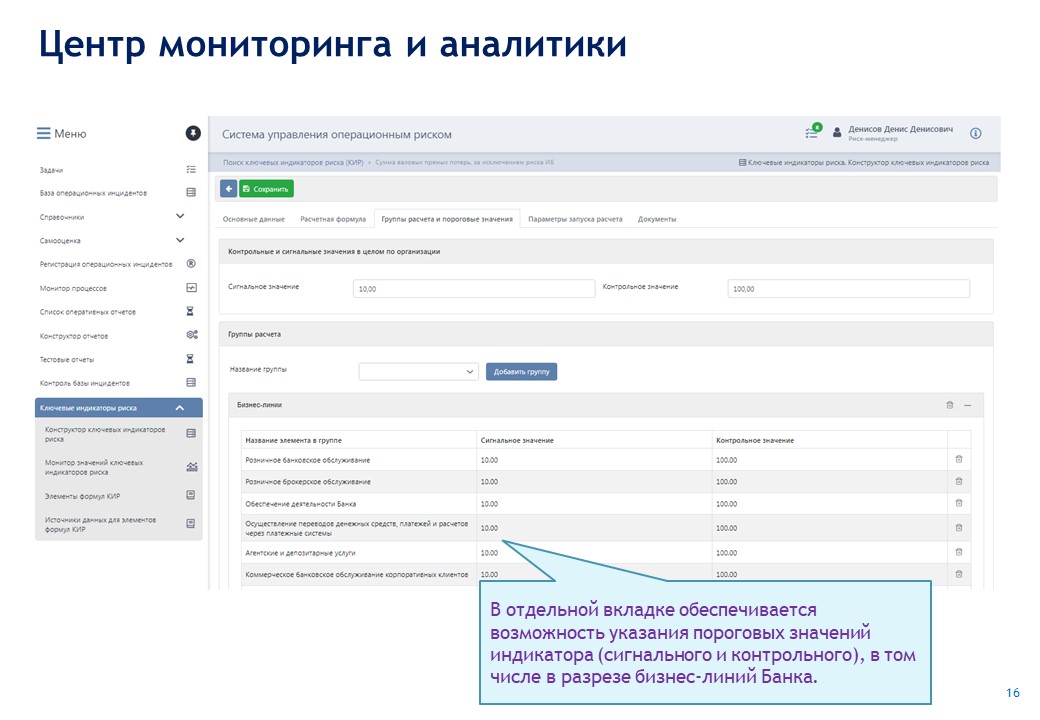Click the Элементы формул КИР icon
Screen dimensions: 1040x720
[190, 495]
